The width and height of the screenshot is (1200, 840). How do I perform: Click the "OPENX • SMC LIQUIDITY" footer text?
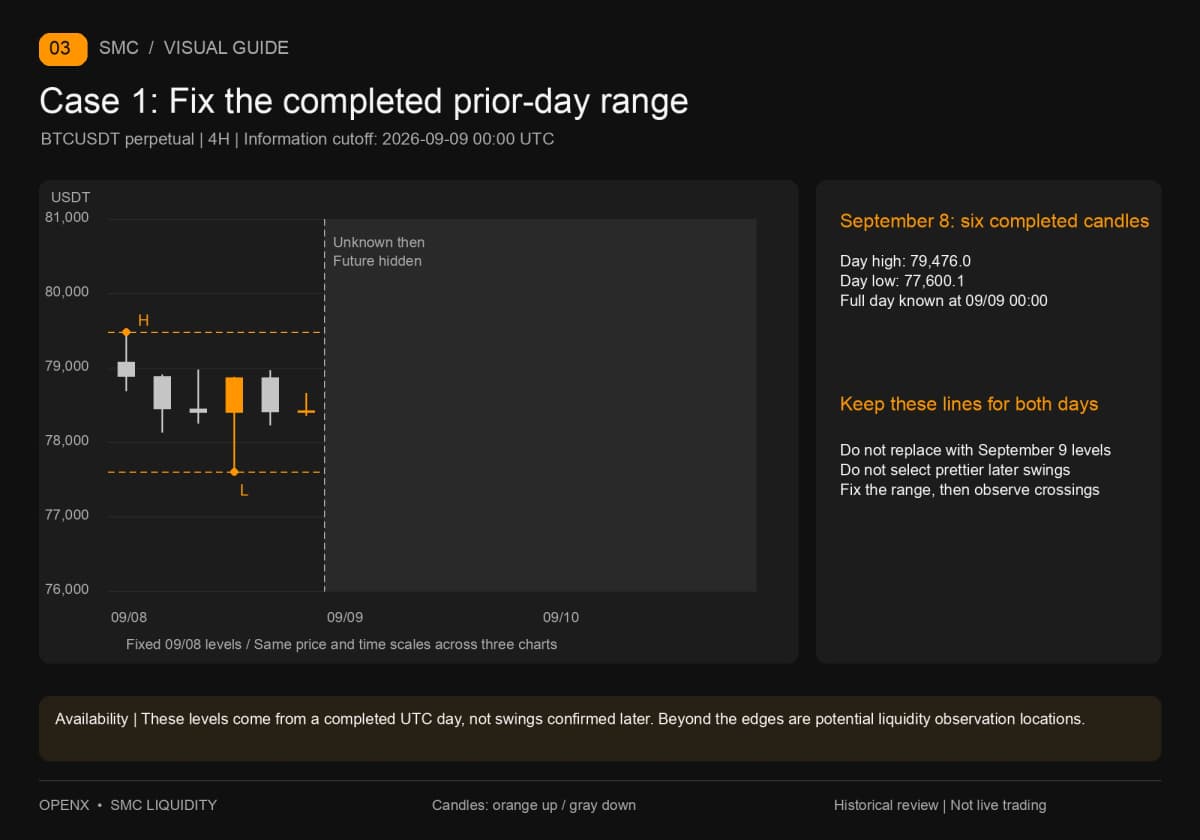coord(128,805)
